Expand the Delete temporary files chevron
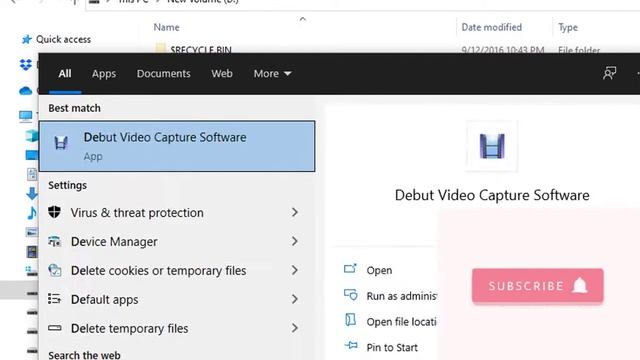 [x=295, y=328]
